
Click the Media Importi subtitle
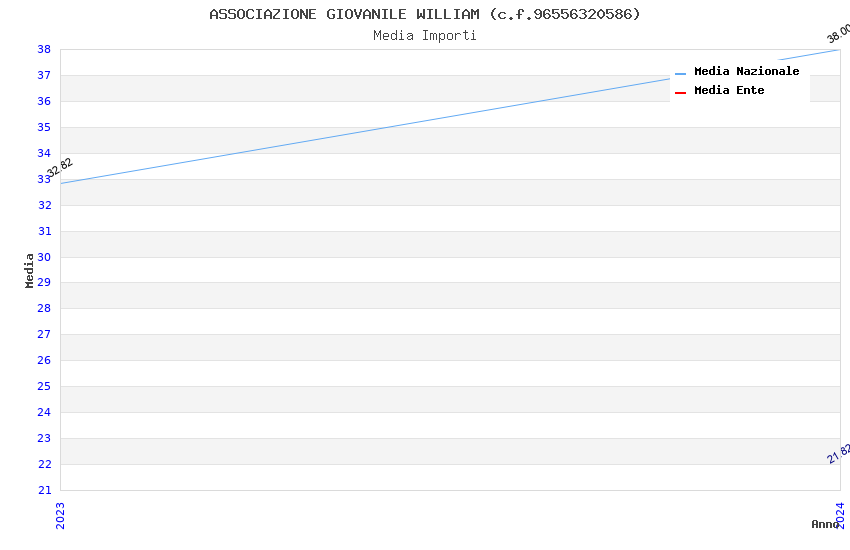(x=425, y=36)
